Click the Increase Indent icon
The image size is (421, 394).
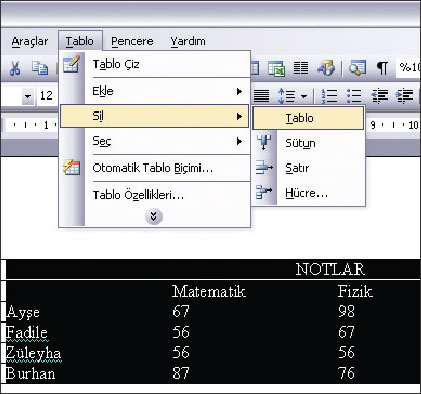[404, 96]
